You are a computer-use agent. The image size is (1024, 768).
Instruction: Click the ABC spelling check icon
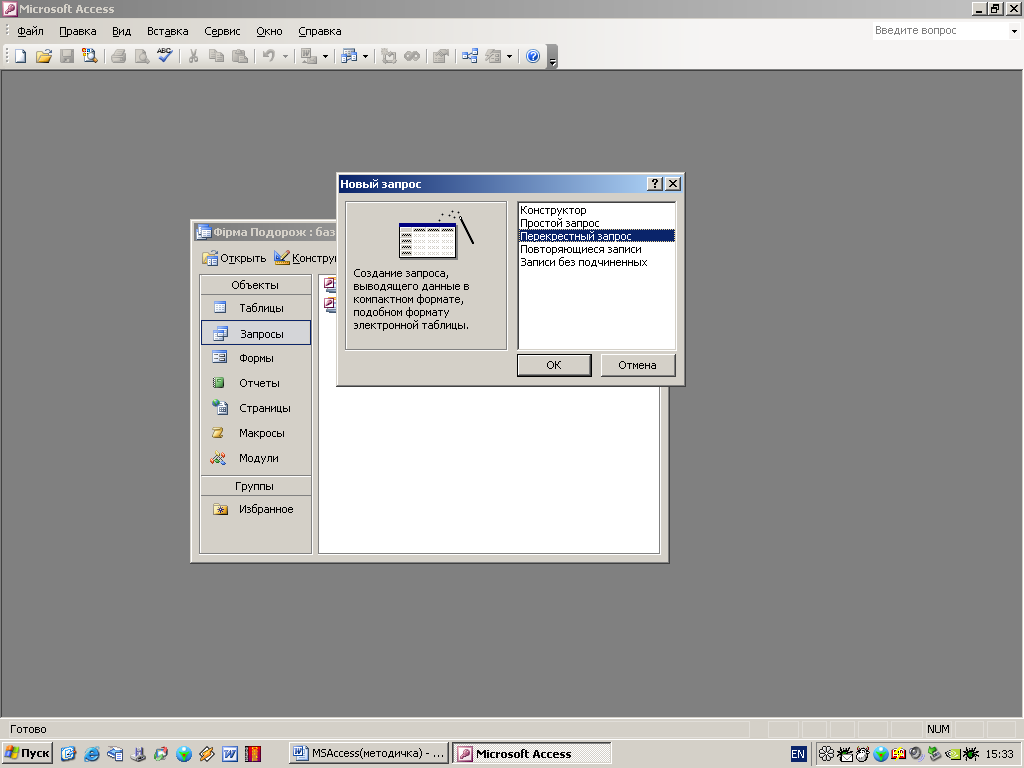165,56
